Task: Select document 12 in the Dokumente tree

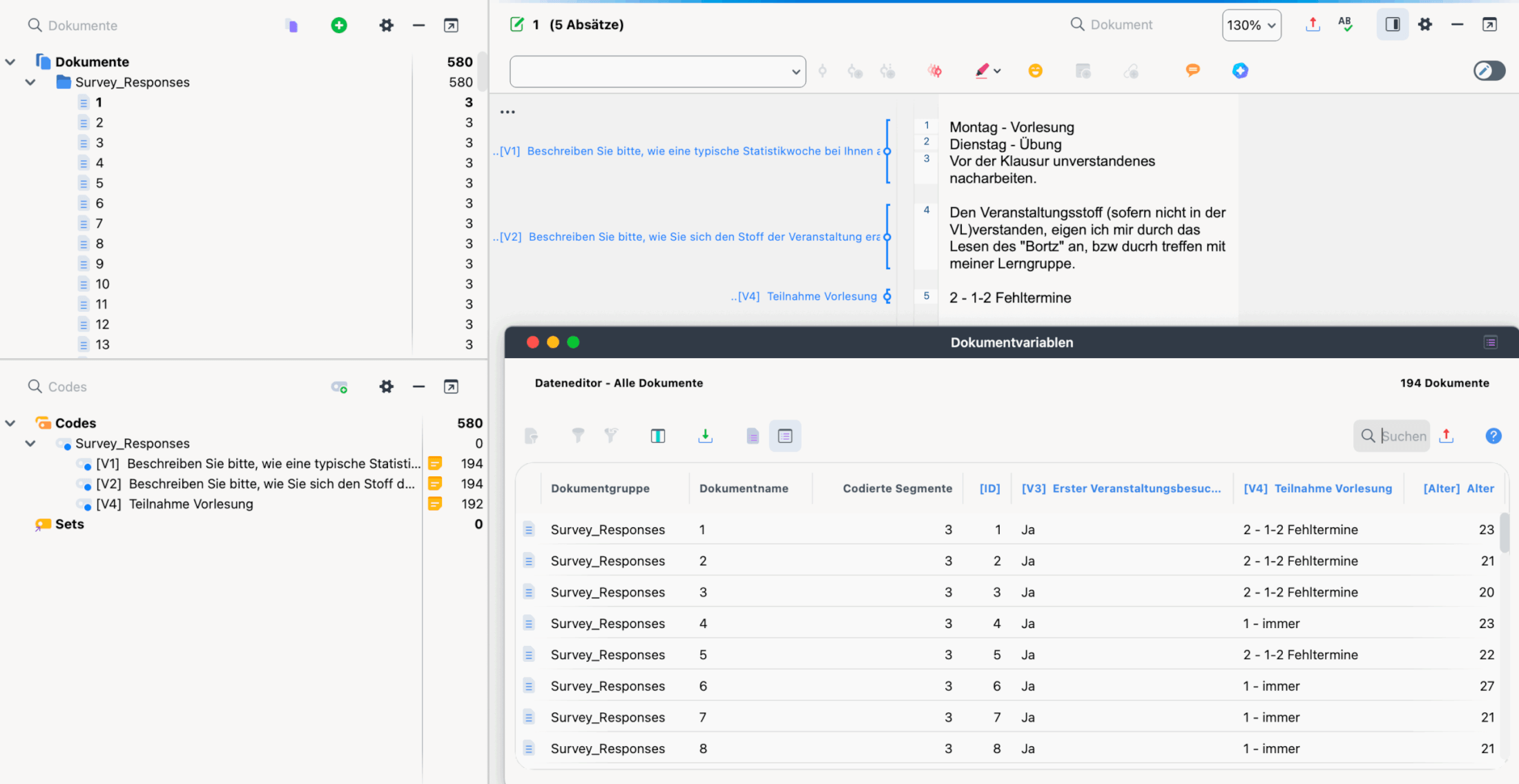Action: [x=102, y=325]
